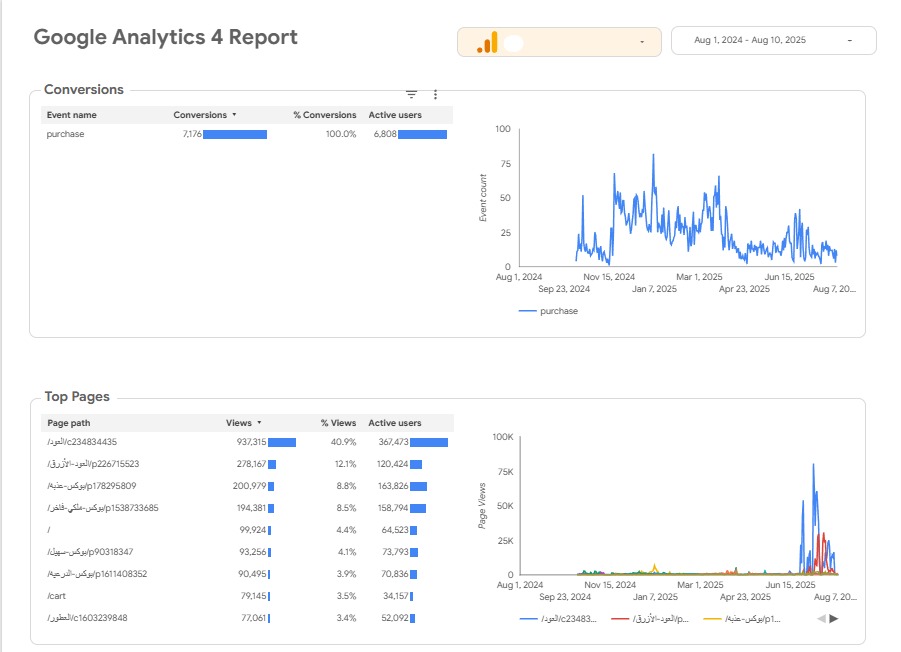Open the three-dot more options menu on Conversions table
The width and height of the screenshot is (901, 652).
click(x=436, y=94)
